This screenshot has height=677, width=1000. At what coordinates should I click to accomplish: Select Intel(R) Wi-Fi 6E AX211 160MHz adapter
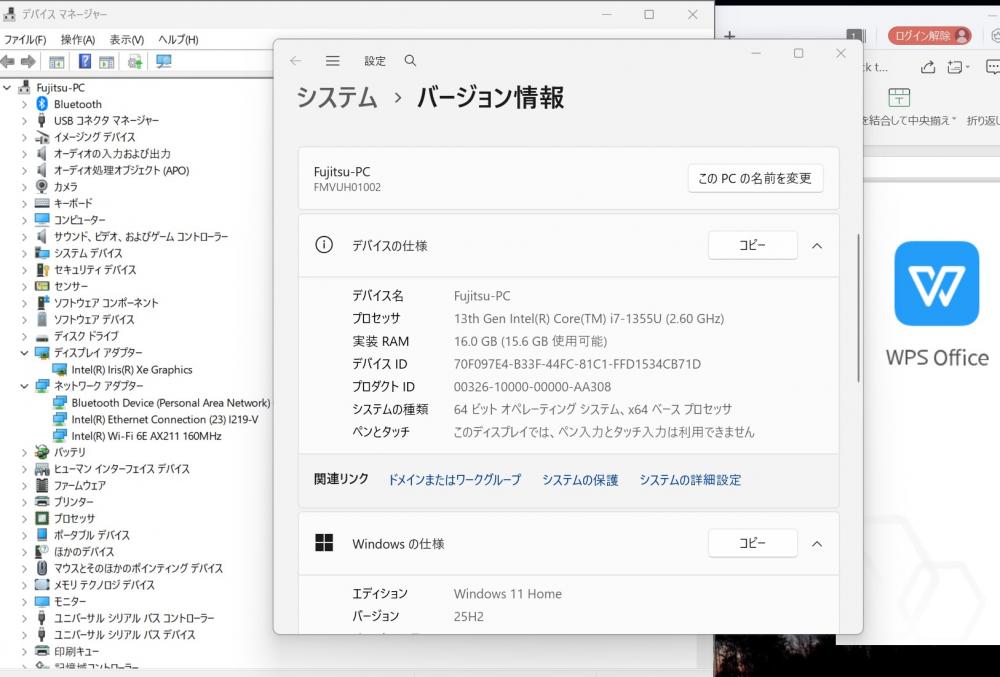click(x=146, y=436)
